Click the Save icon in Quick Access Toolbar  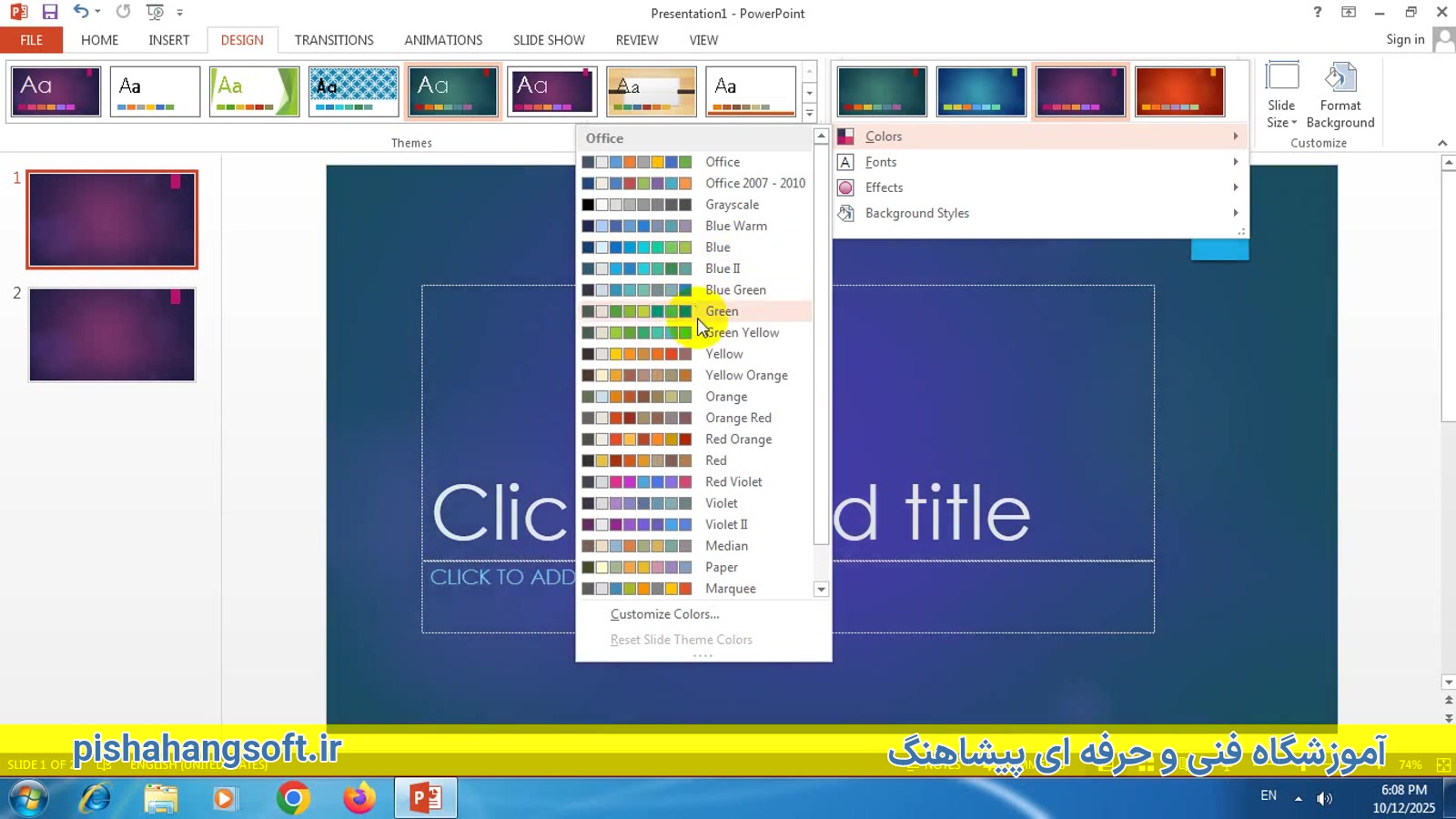pos(50,12)
